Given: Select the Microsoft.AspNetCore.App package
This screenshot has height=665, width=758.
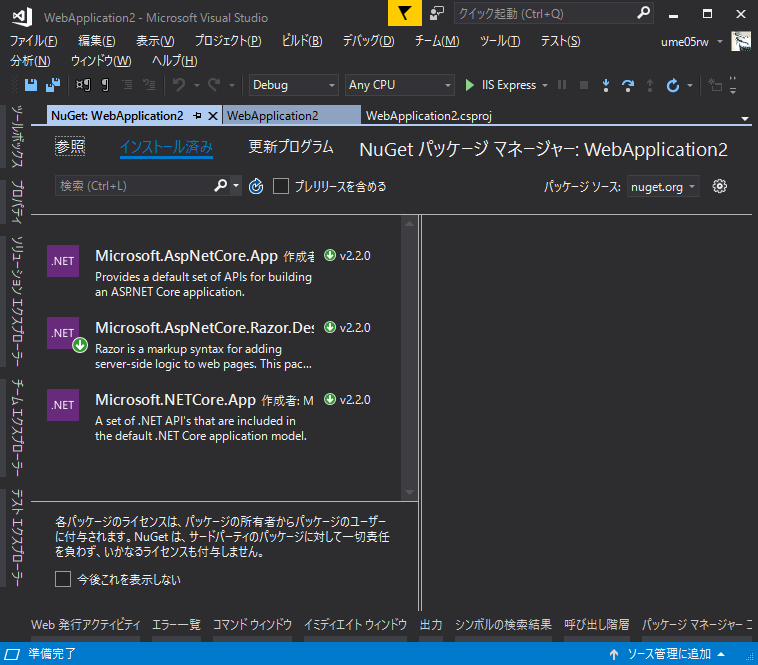Looking at the screenshot, I should tap(216, 273).
